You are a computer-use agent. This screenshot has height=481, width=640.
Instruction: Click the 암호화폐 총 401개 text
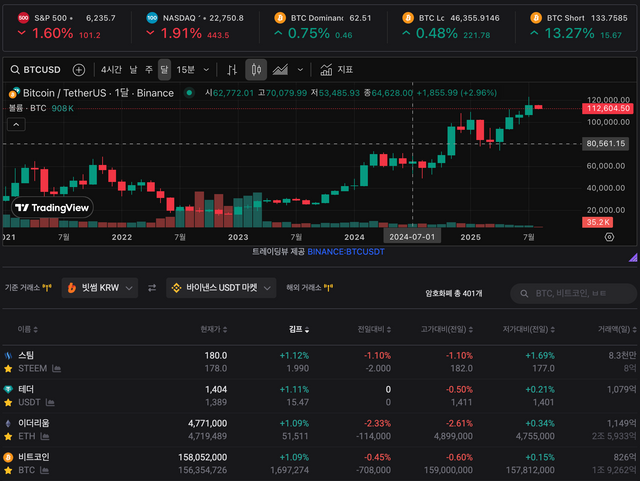click(x=454, y=294)
